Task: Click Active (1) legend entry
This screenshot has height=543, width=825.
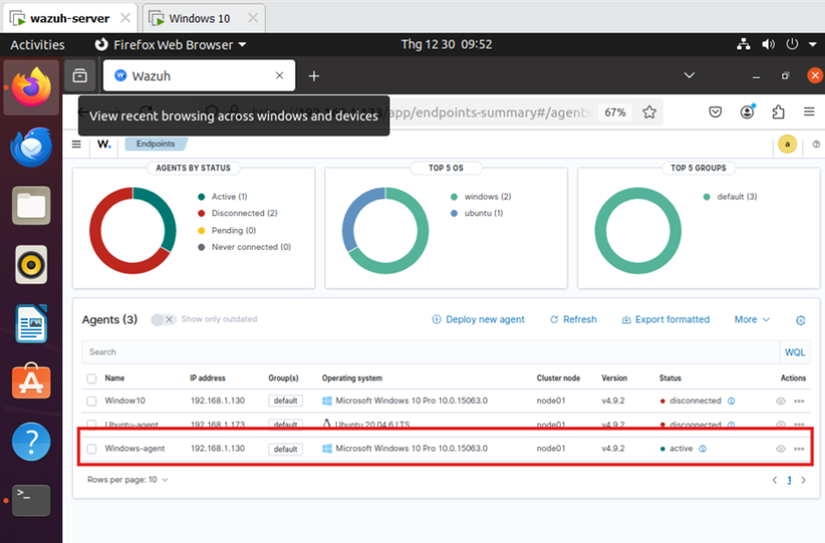Action: (223, 197)
